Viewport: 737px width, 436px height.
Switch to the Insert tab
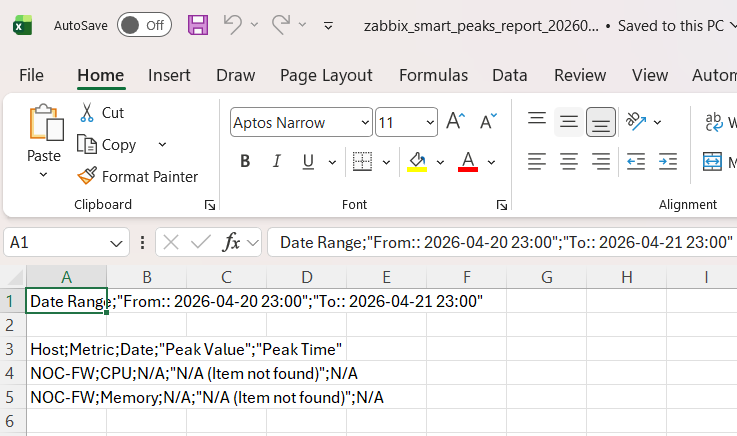tap(169, 75)
